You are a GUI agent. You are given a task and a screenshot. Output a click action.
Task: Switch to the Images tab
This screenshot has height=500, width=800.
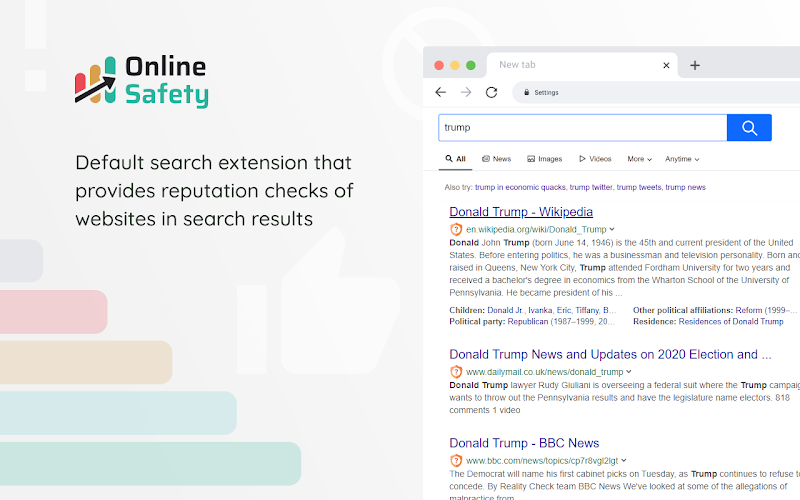point(544,159)
